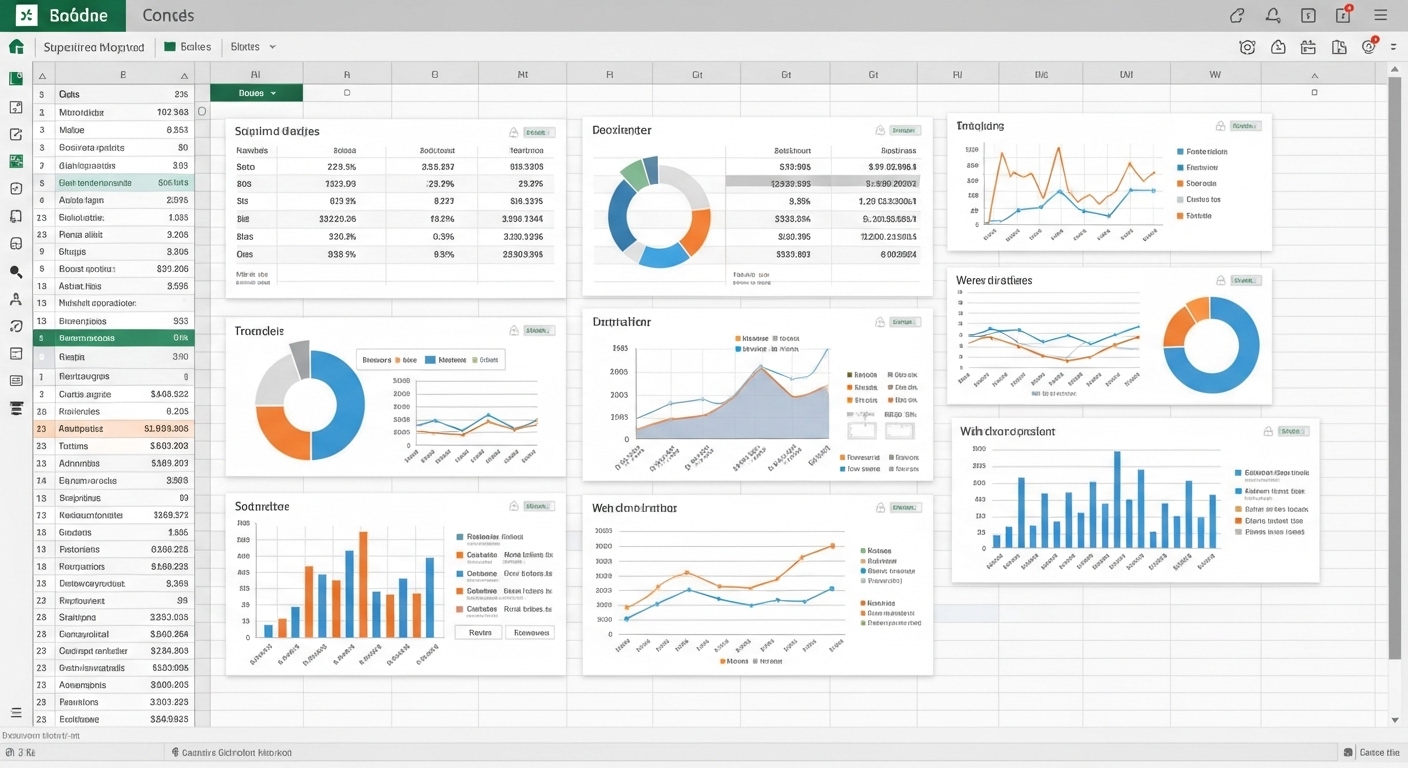Click the edit pencil icon in the left sidebar
Screen dimensions: 1408x768
pyautogui.click(x=16, y=134)
